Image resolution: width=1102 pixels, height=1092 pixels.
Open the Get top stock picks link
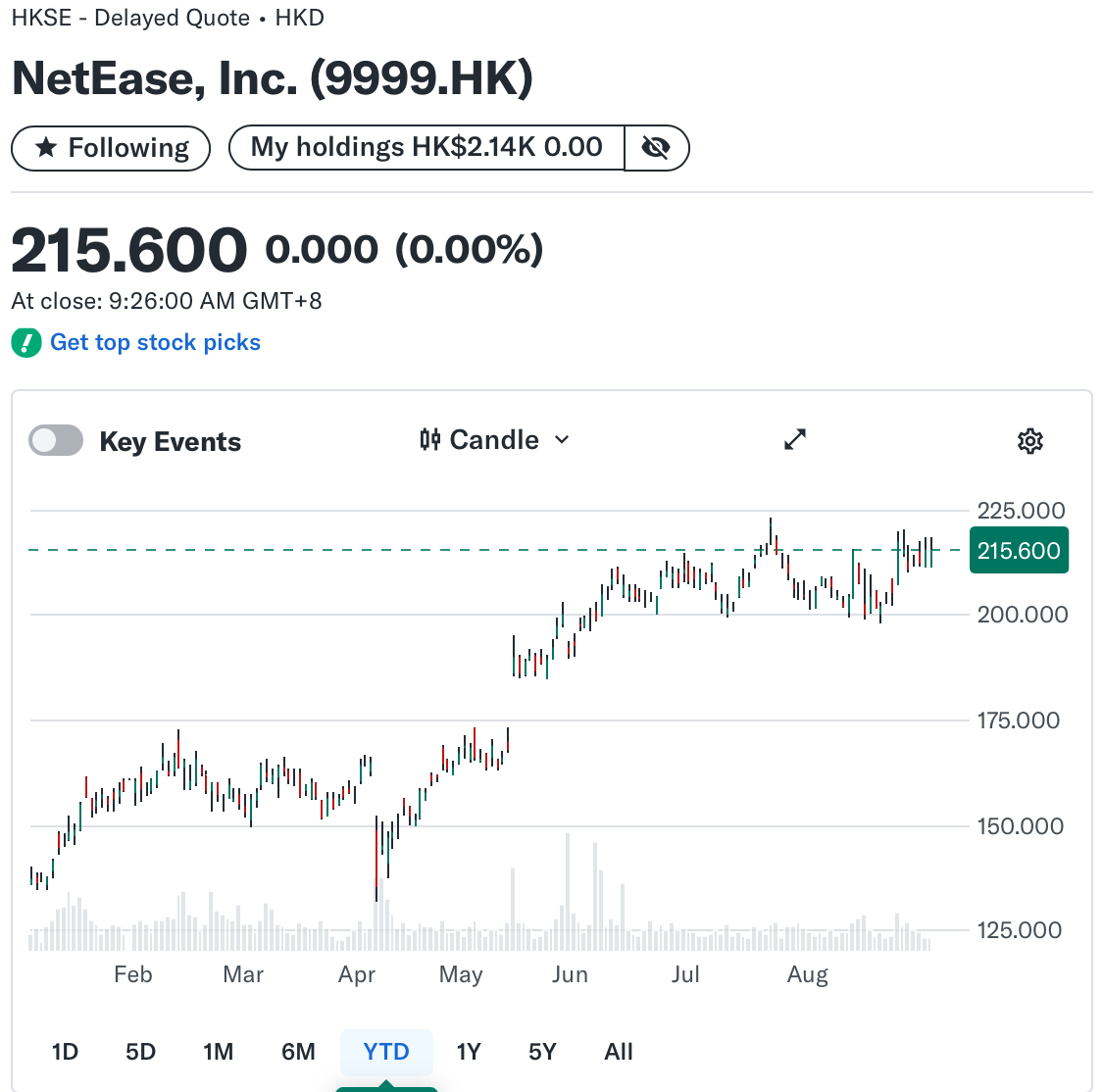click(155, 342)
